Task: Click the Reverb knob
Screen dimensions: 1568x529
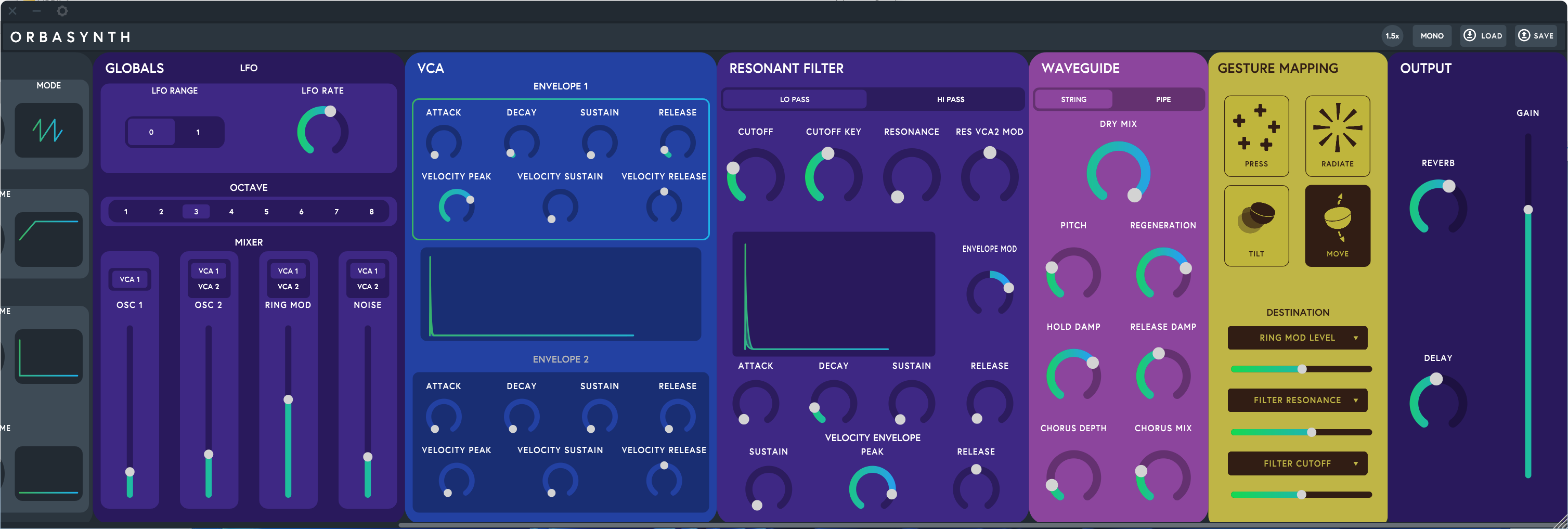Action: [x=1438, y=208]
